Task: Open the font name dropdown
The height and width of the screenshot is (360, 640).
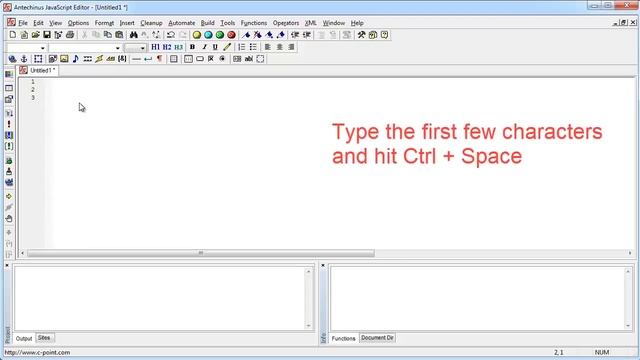Action: pos(118,48)
